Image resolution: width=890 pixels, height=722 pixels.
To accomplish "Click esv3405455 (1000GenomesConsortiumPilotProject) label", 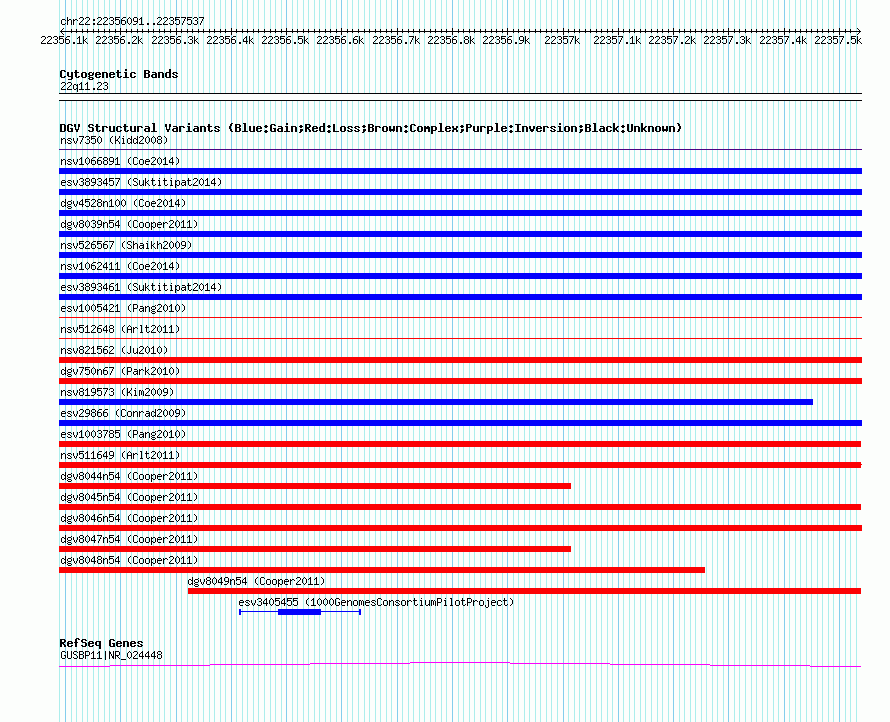I will click(376, 602).
